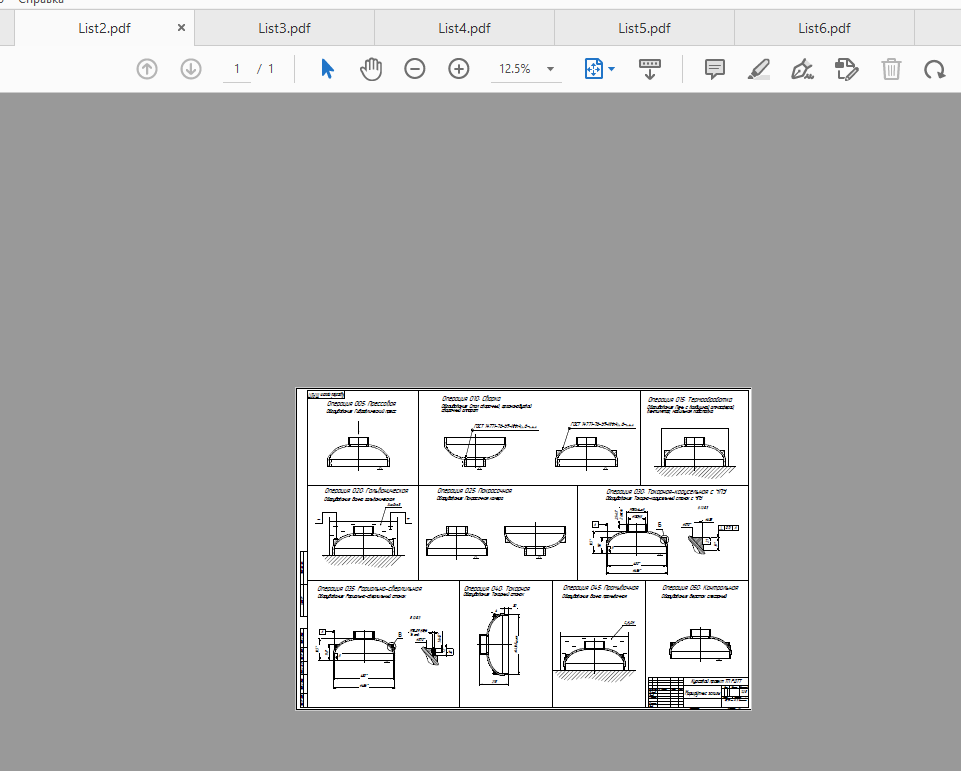Click the edit page pencil icon

[847, 69]
